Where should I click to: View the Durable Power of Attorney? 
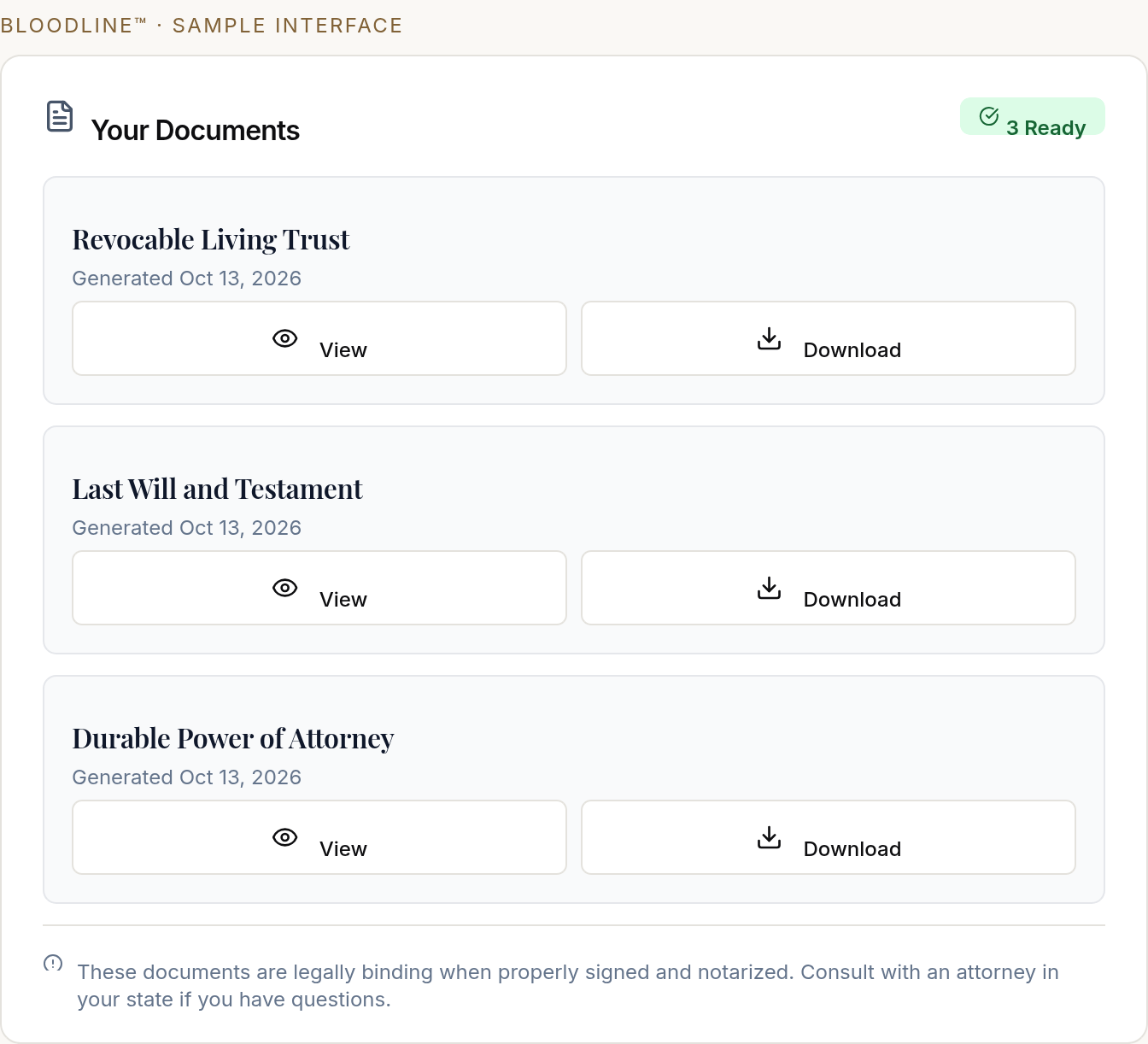(x=319, y=837)
